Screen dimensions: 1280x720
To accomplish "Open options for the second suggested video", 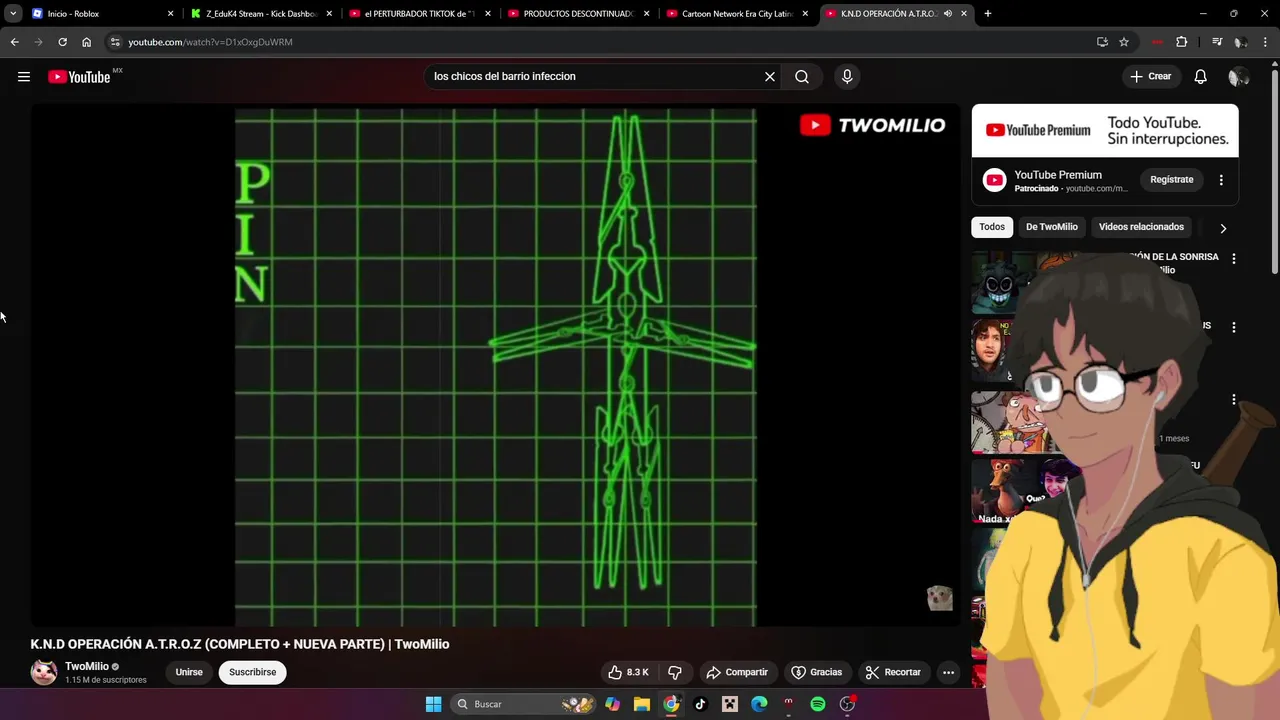I will [1234, 327].
